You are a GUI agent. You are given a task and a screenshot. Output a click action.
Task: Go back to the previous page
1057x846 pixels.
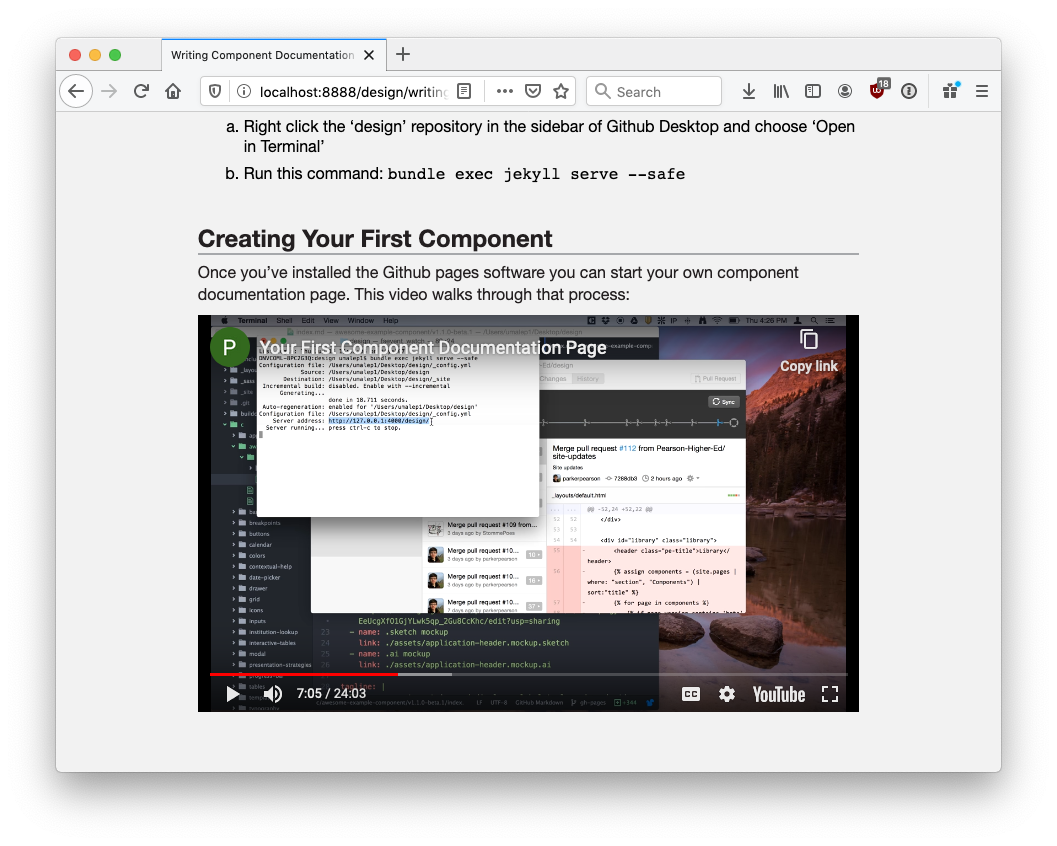pyautogui.click(x=76, y=91)
